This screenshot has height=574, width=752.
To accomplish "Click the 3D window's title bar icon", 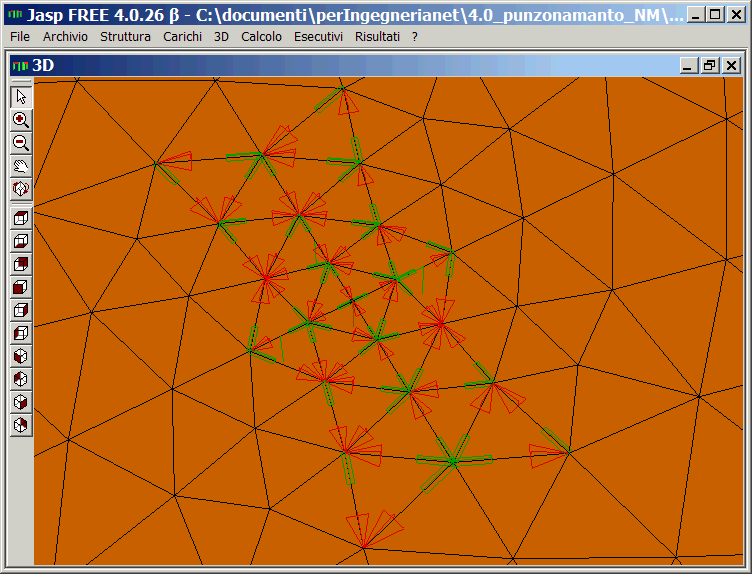I will [x=20, y=65].
